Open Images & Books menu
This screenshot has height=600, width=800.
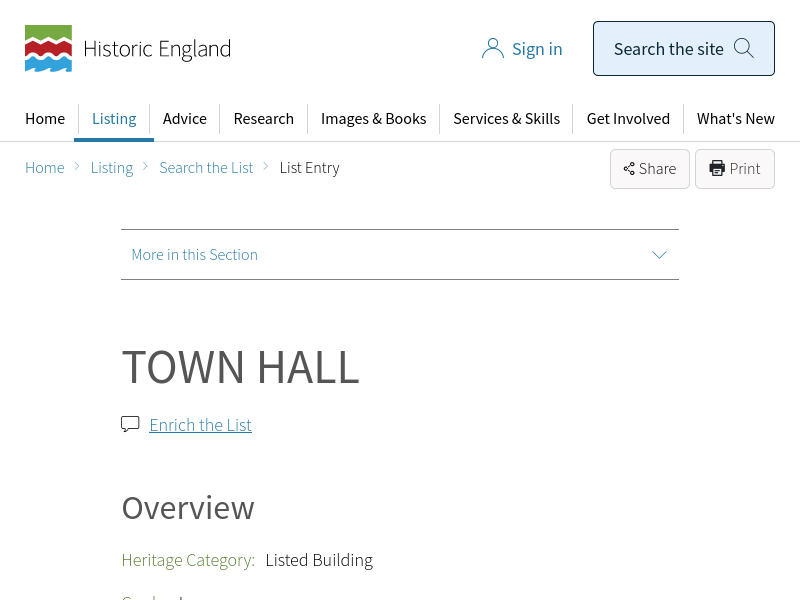tap(373, 119)
